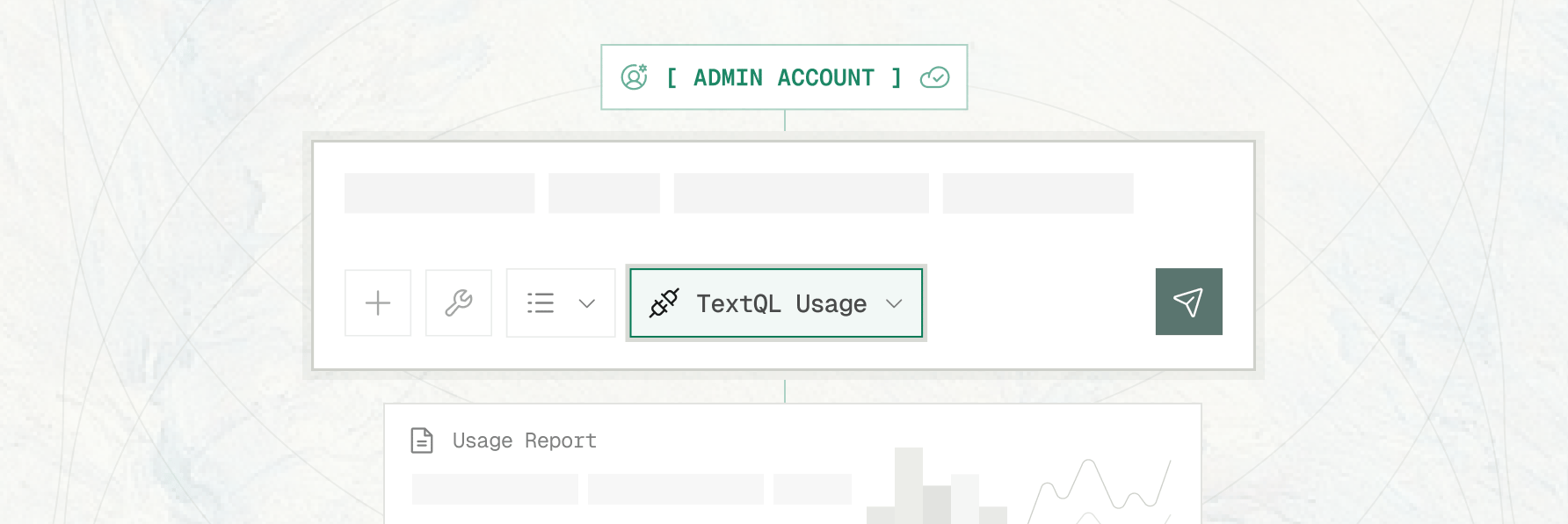Click the plug connector icon
This screenshot has height=524, width=1568.
coord(664,303)
